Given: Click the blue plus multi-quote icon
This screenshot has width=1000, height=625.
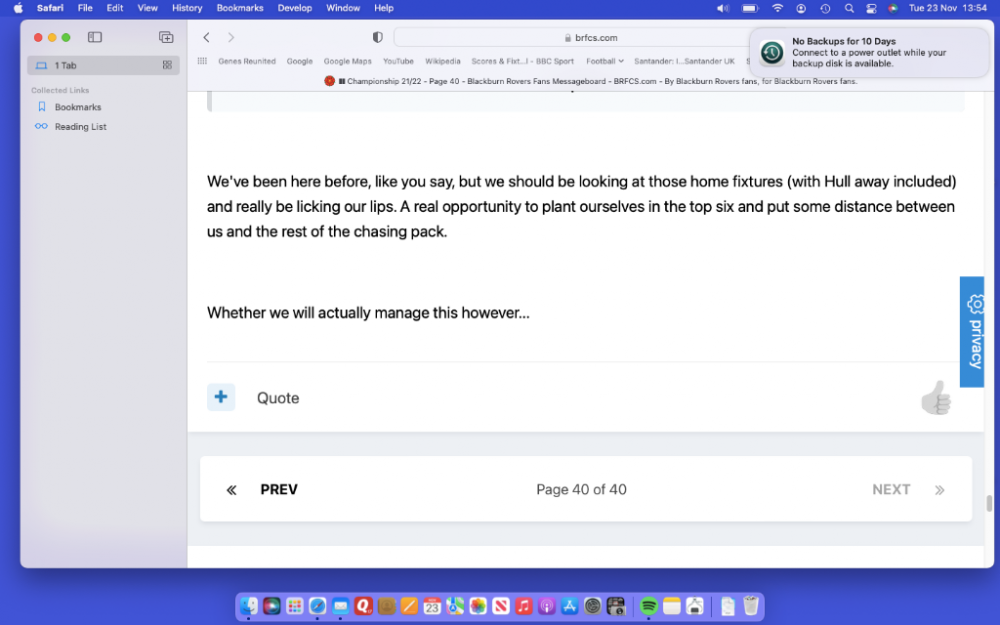Looking at the screenshot, I should pos(221,397).
